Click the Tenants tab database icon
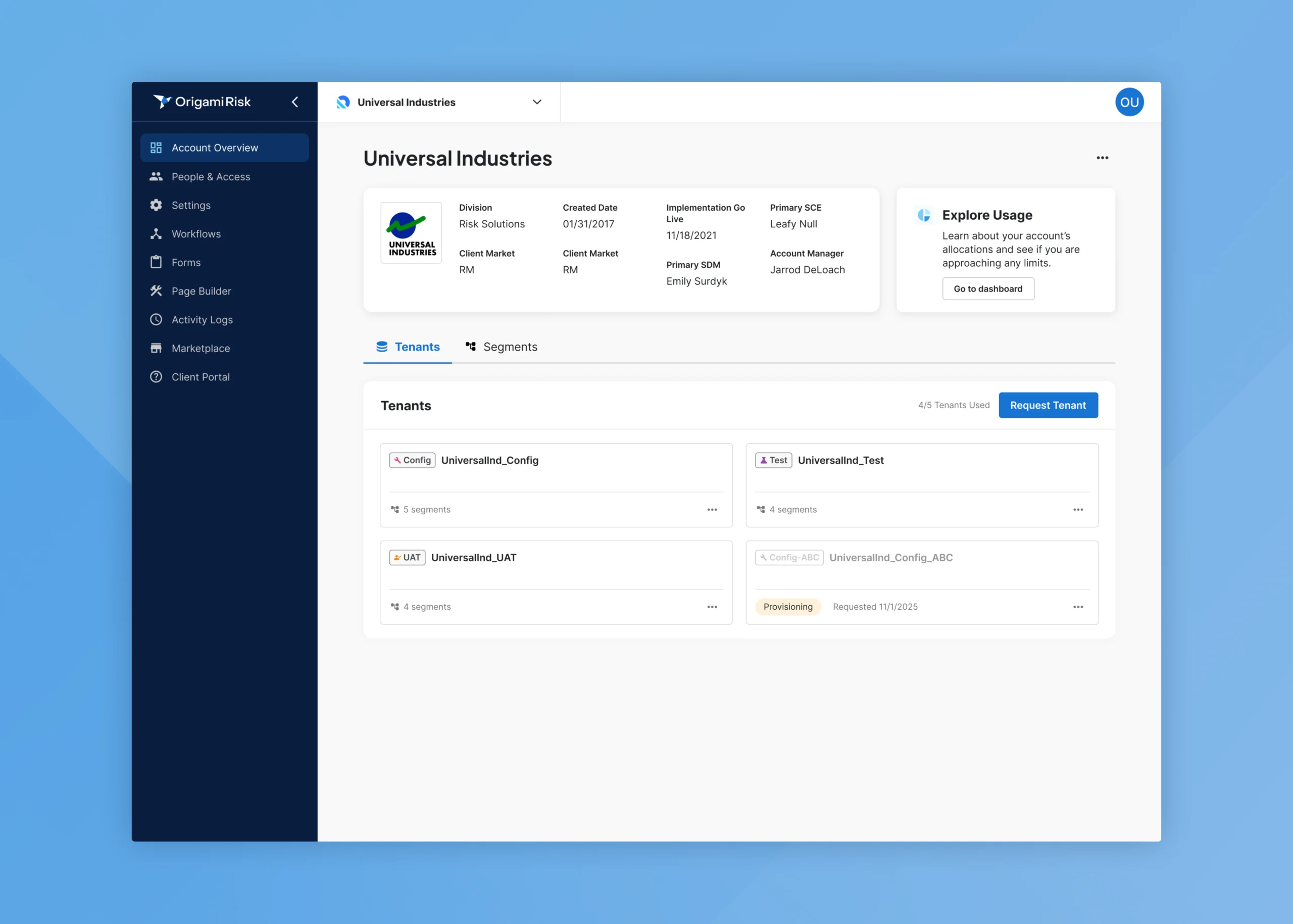The image size is (1293, 924). point(382,347)
